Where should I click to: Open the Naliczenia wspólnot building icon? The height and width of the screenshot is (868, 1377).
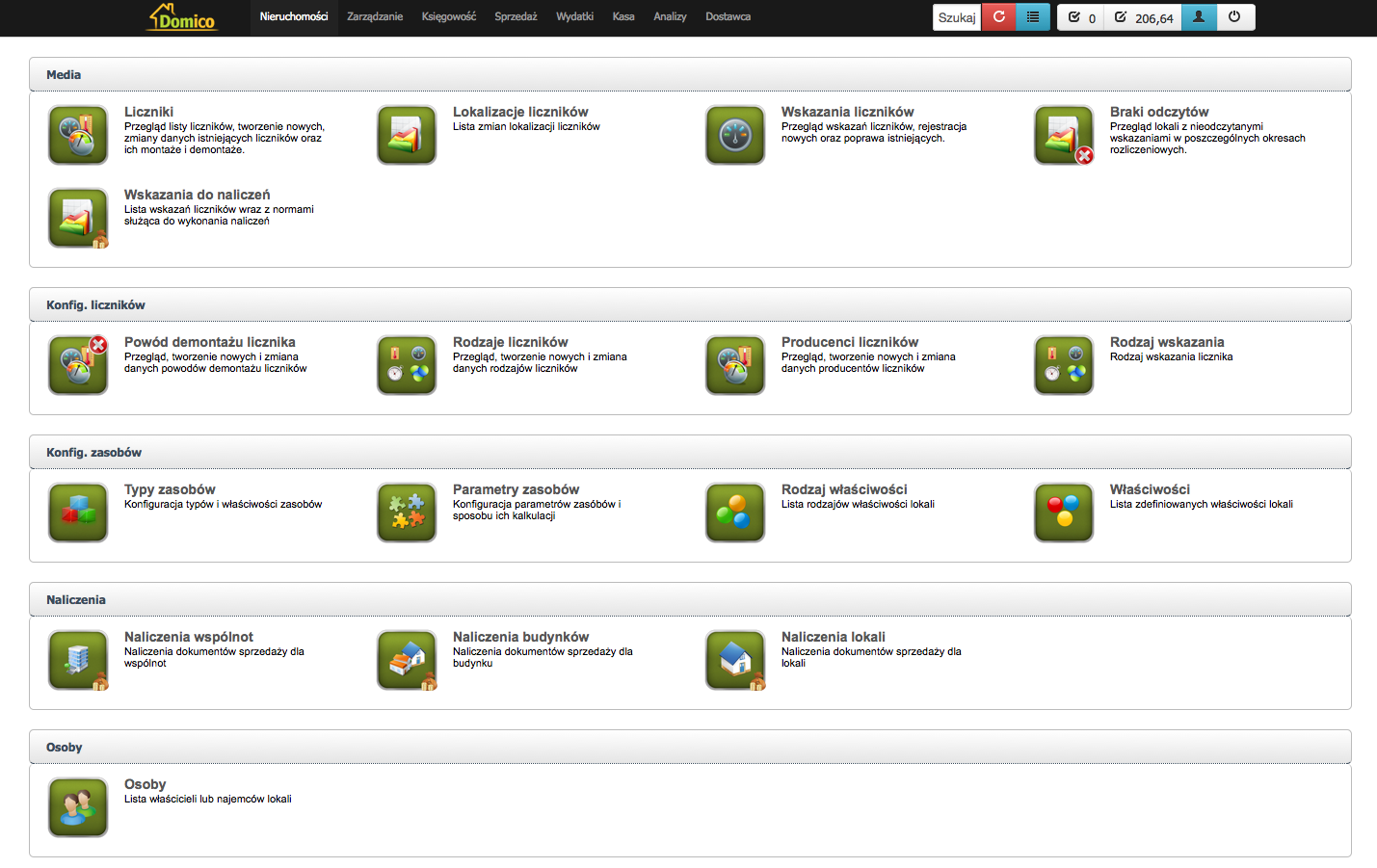(x=78, y=660)
